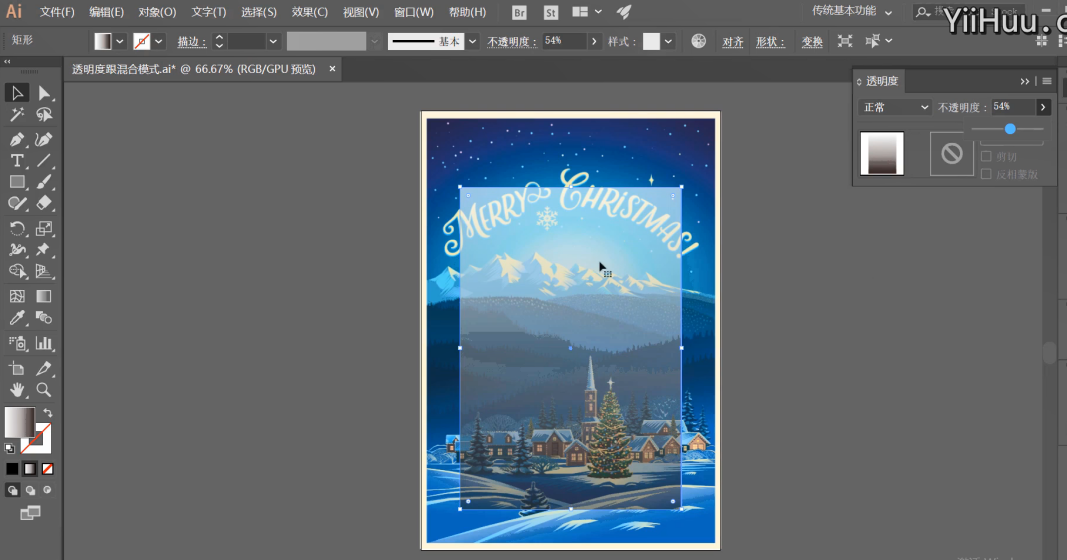Screen dimensions: 1067x560
Task: Reset to default fill and stroke
Action: coord(10,448)
